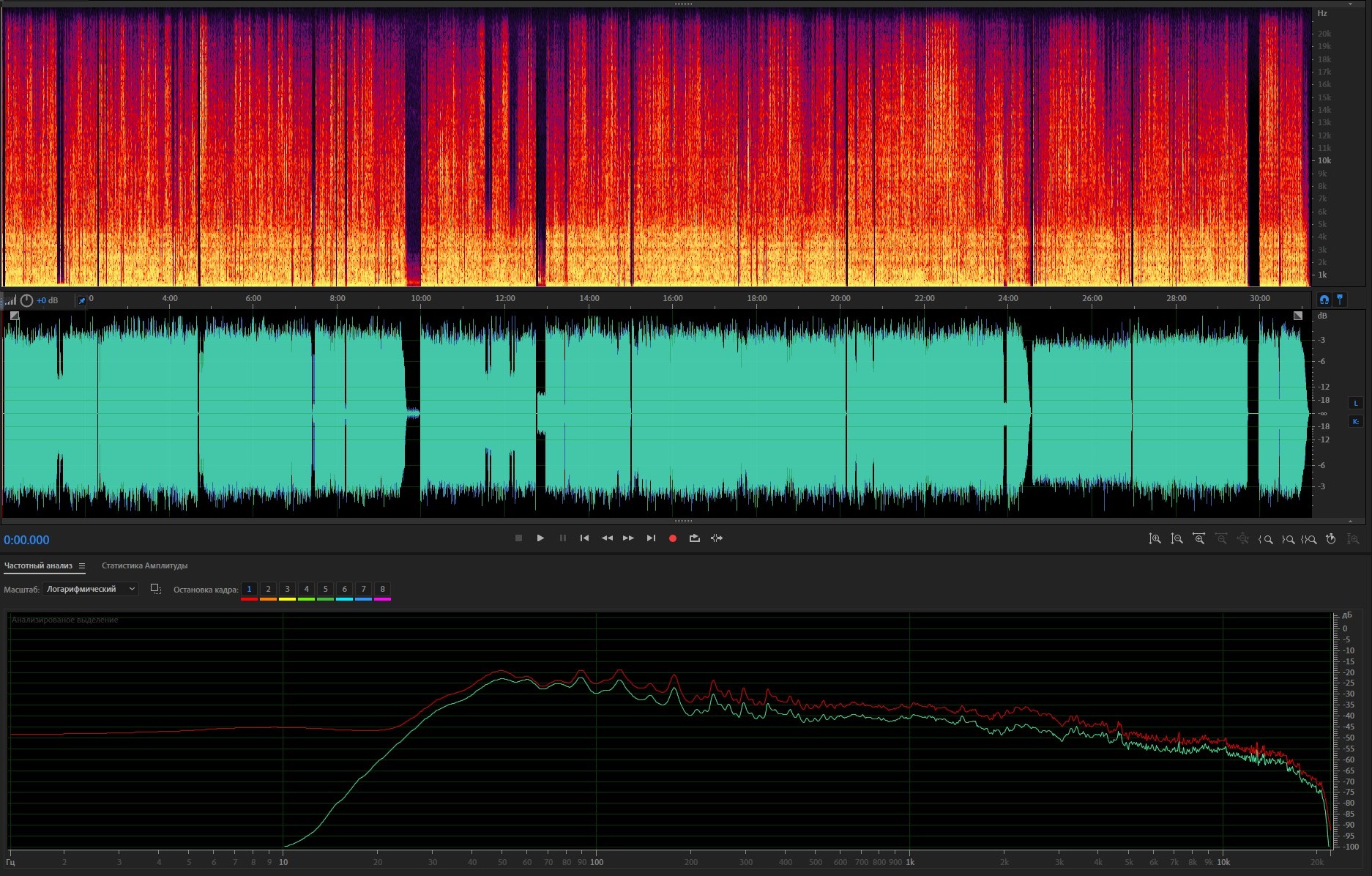Click the 0:00.000 timecode display

click(x=26, y=540)
